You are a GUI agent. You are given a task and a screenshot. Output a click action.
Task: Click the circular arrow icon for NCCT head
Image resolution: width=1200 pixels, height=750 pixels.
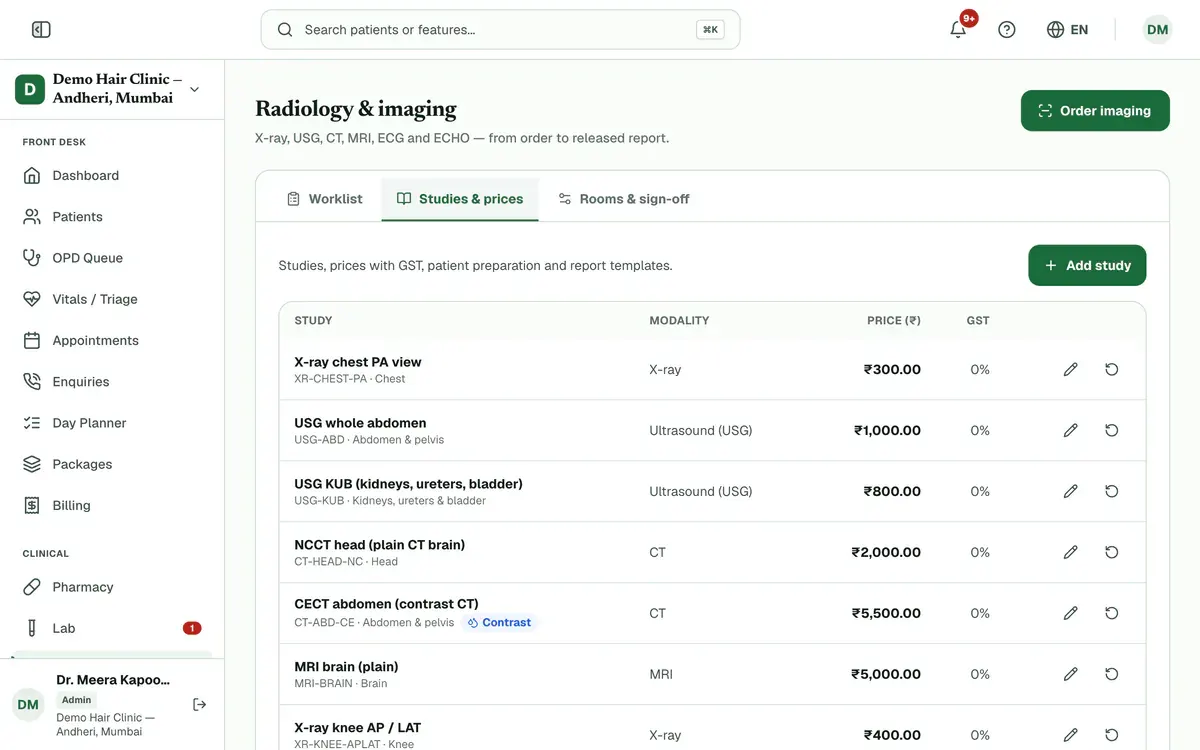coord(1112,553)
